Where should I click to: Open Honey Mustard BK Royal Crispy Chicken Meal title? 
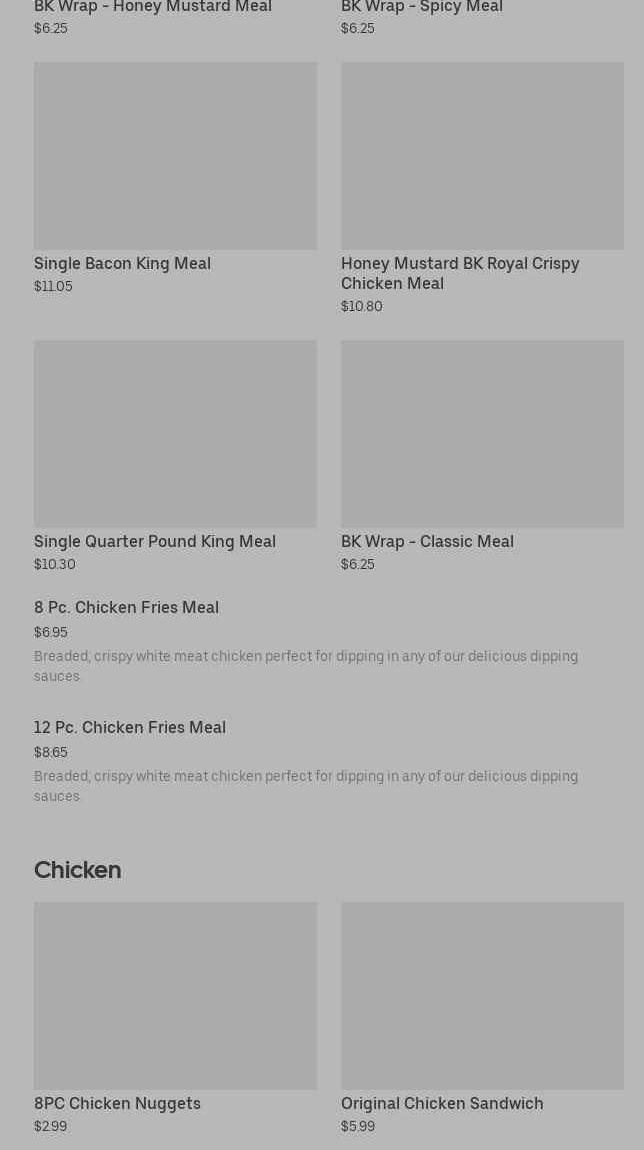click(460, 274)
